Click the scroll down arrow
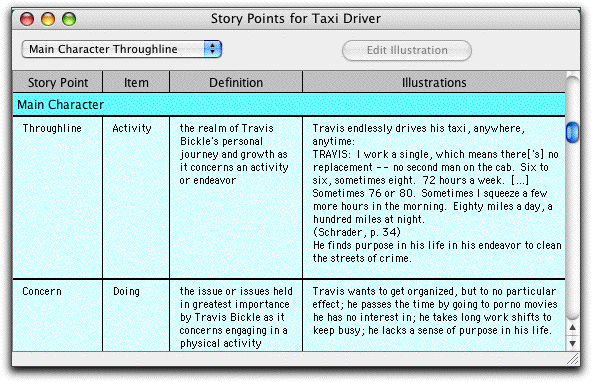The image size is (592, 382). pos(572,343)
